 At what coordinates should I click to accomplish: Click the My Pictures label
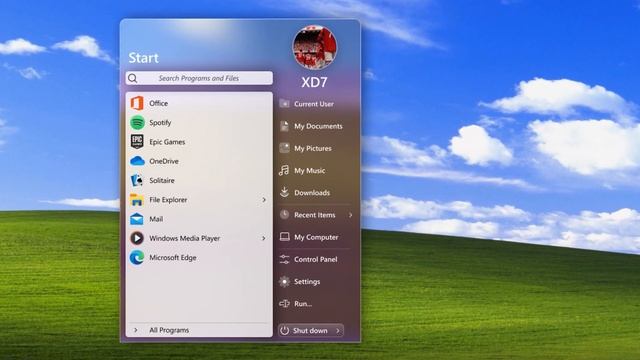pyautogui.click(x=313, y=148)
